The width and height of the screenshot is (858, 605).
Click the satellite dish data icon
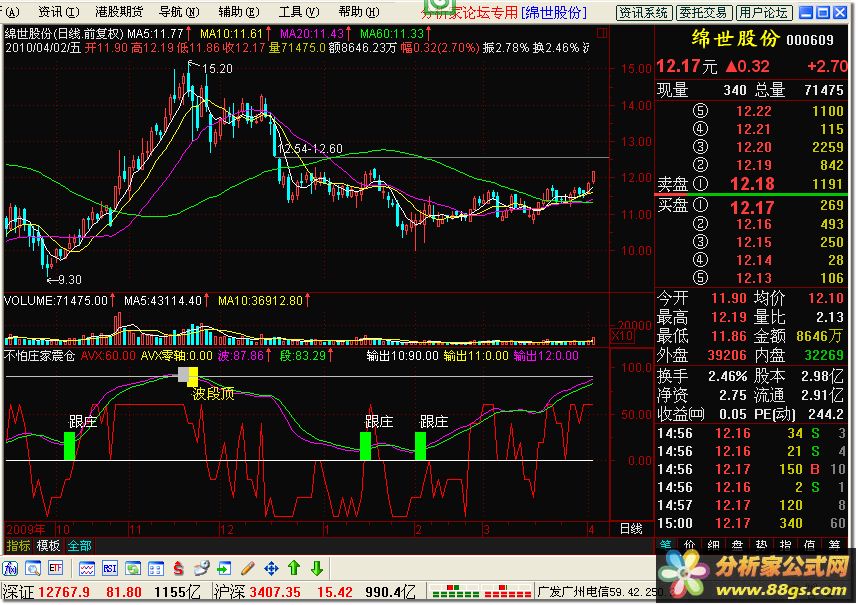(x=201, y=568)
